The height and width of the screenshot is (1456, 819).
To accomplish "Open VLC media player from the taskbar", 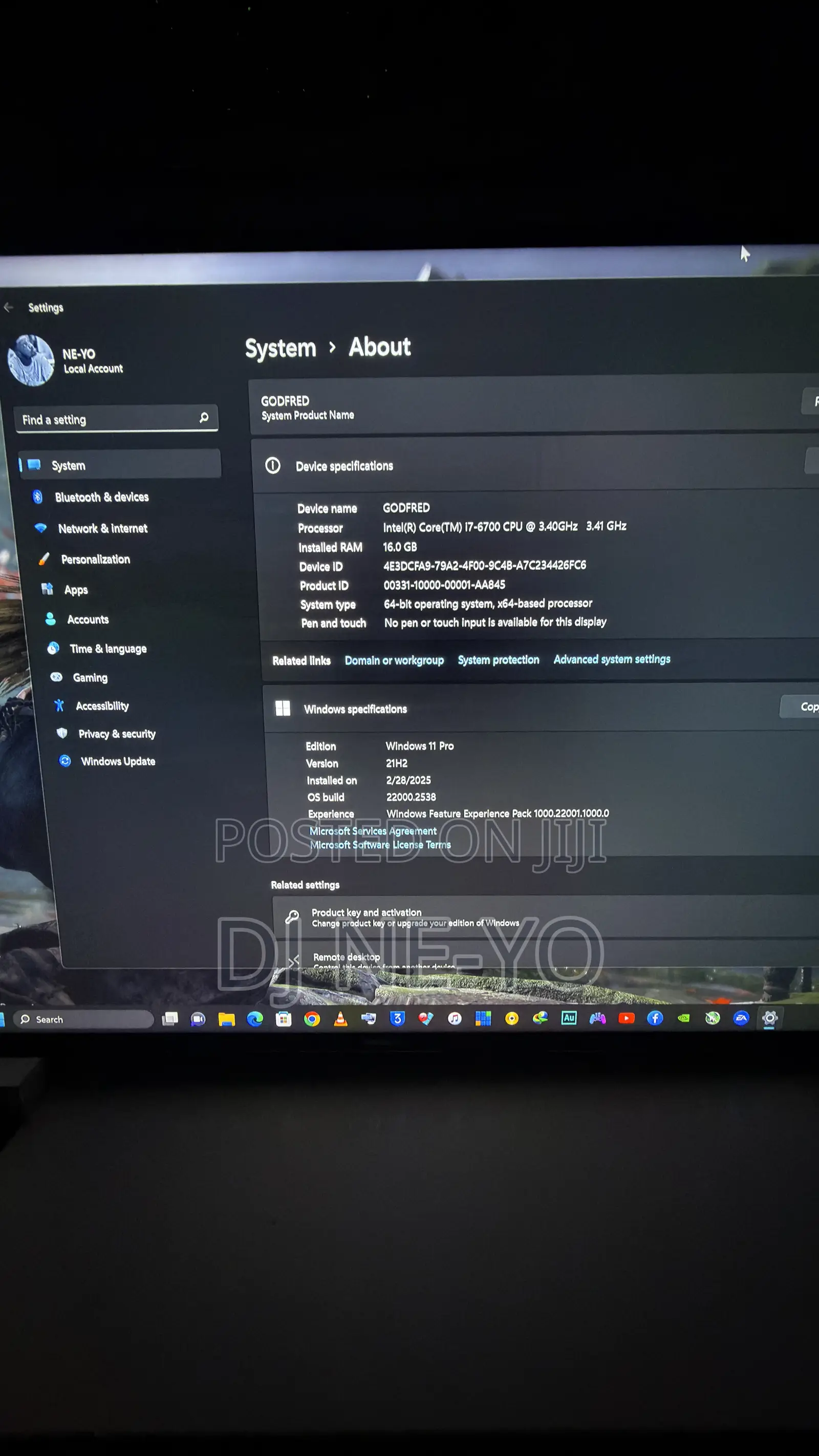I will (340, 1018).
